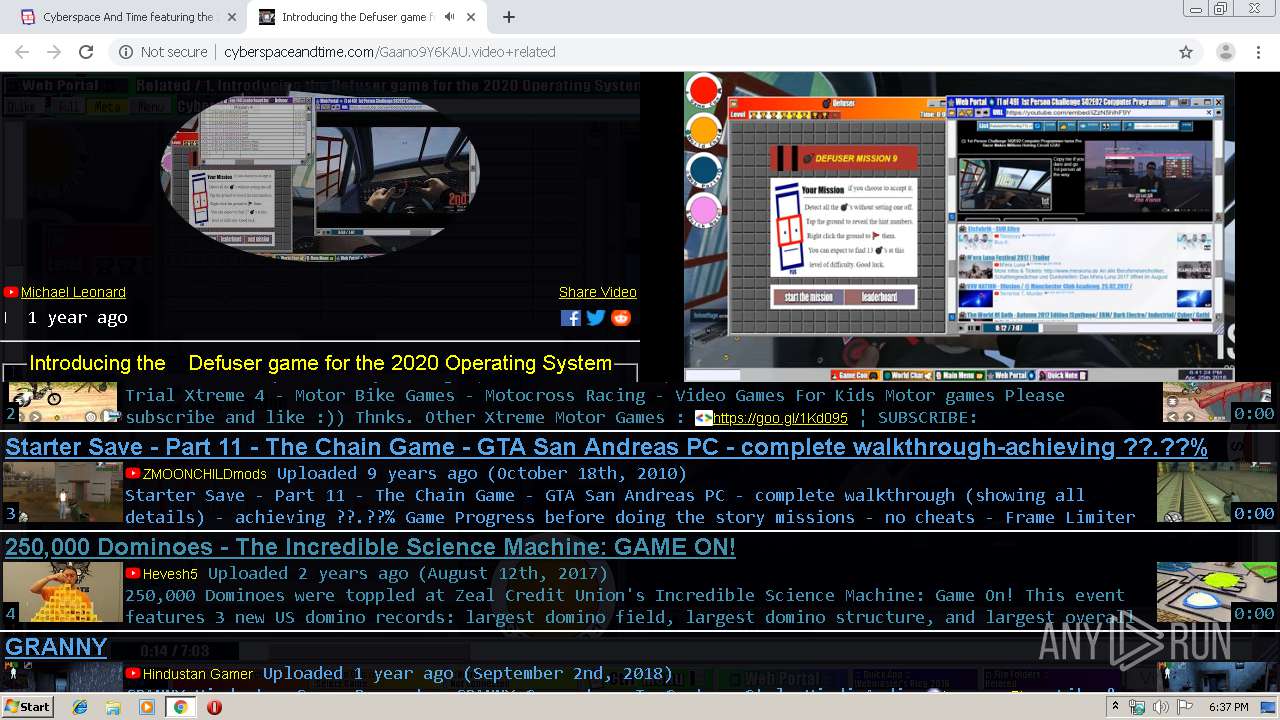This screenshot has width=1280, height=720.
Task: Open the Windows Start menu
Action: (x=27, y=707)
